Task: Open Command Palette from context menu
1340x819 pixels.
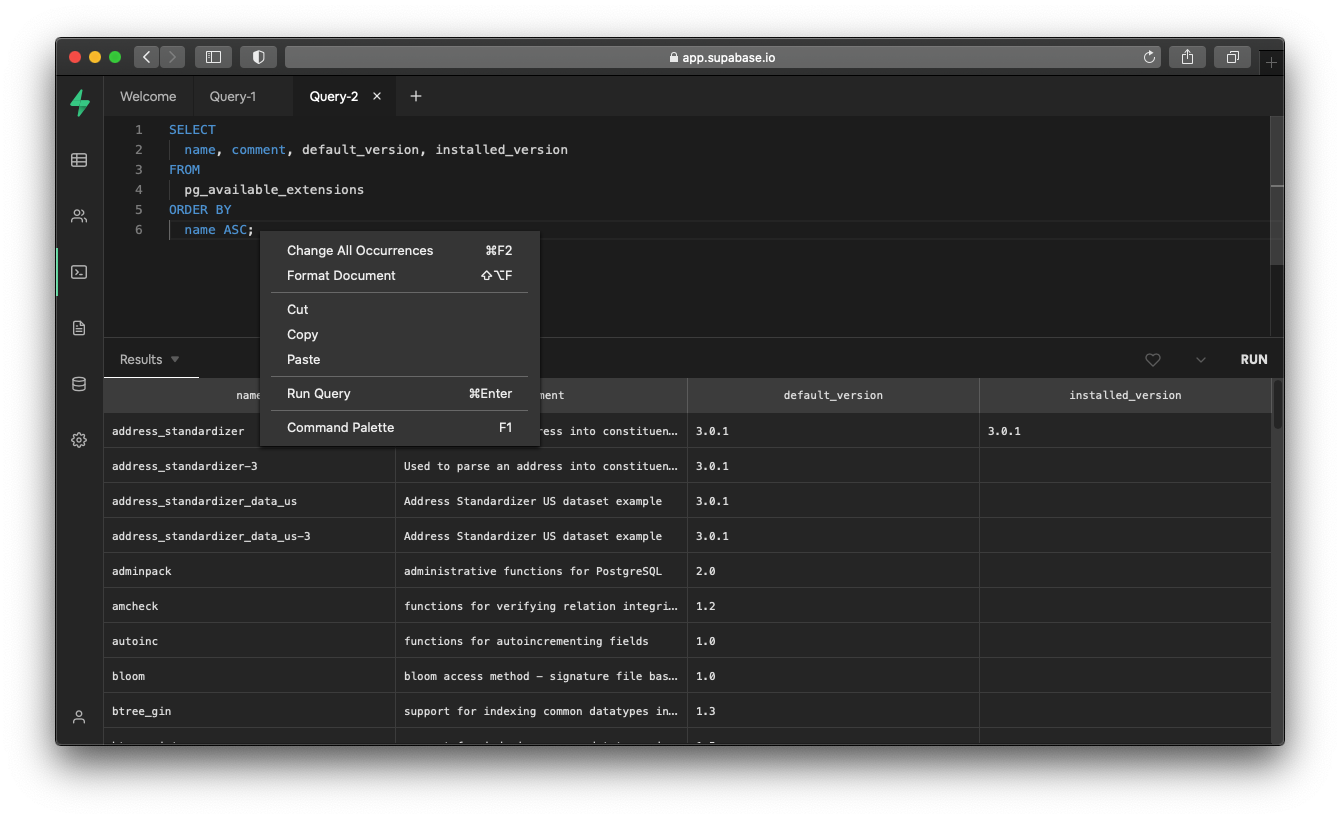Action: coord(340,428)
